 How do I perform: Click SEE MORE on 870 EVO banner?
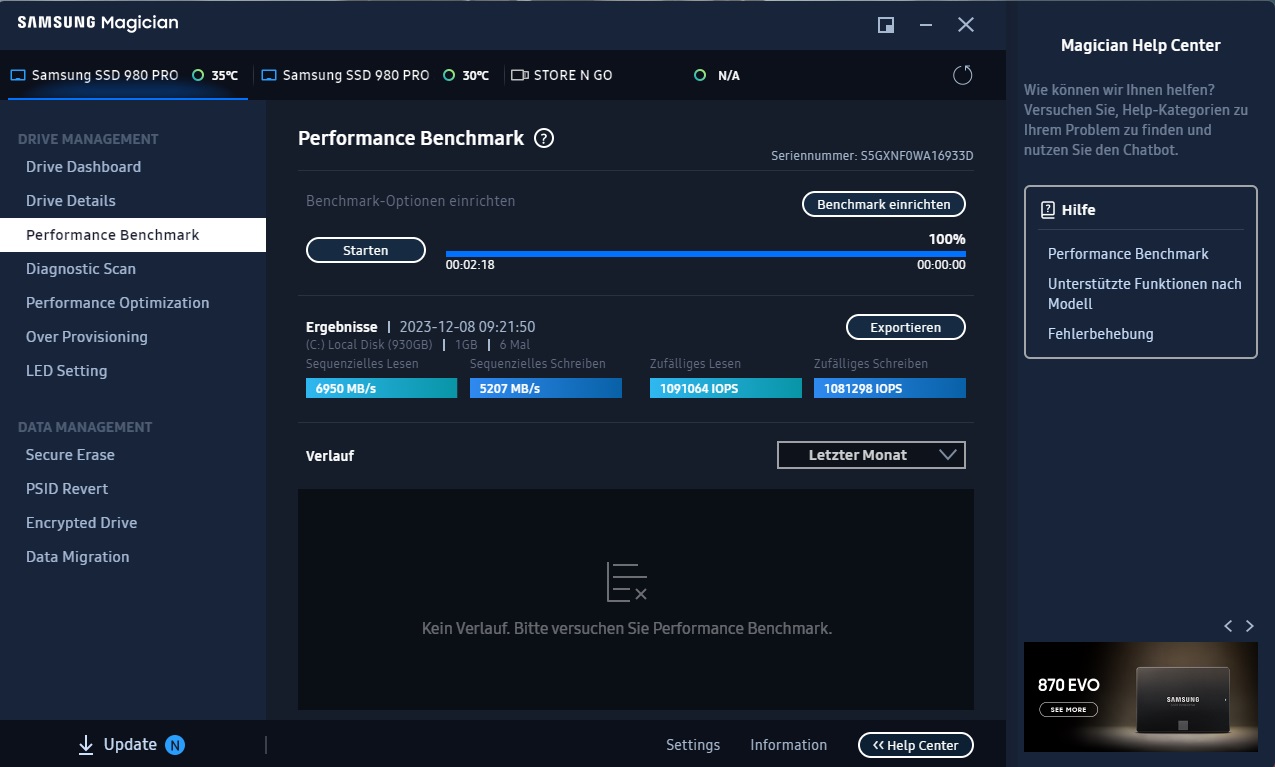tap(1068, 710)
